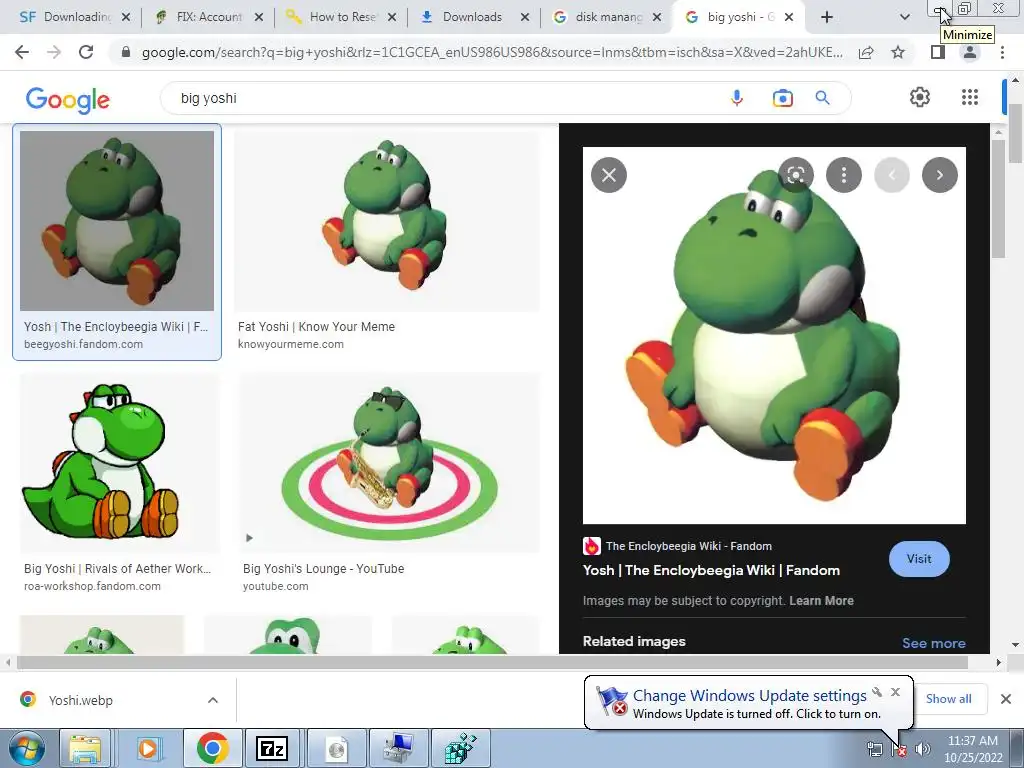
Task: Go back to the previous page
Action: [22, 52]
